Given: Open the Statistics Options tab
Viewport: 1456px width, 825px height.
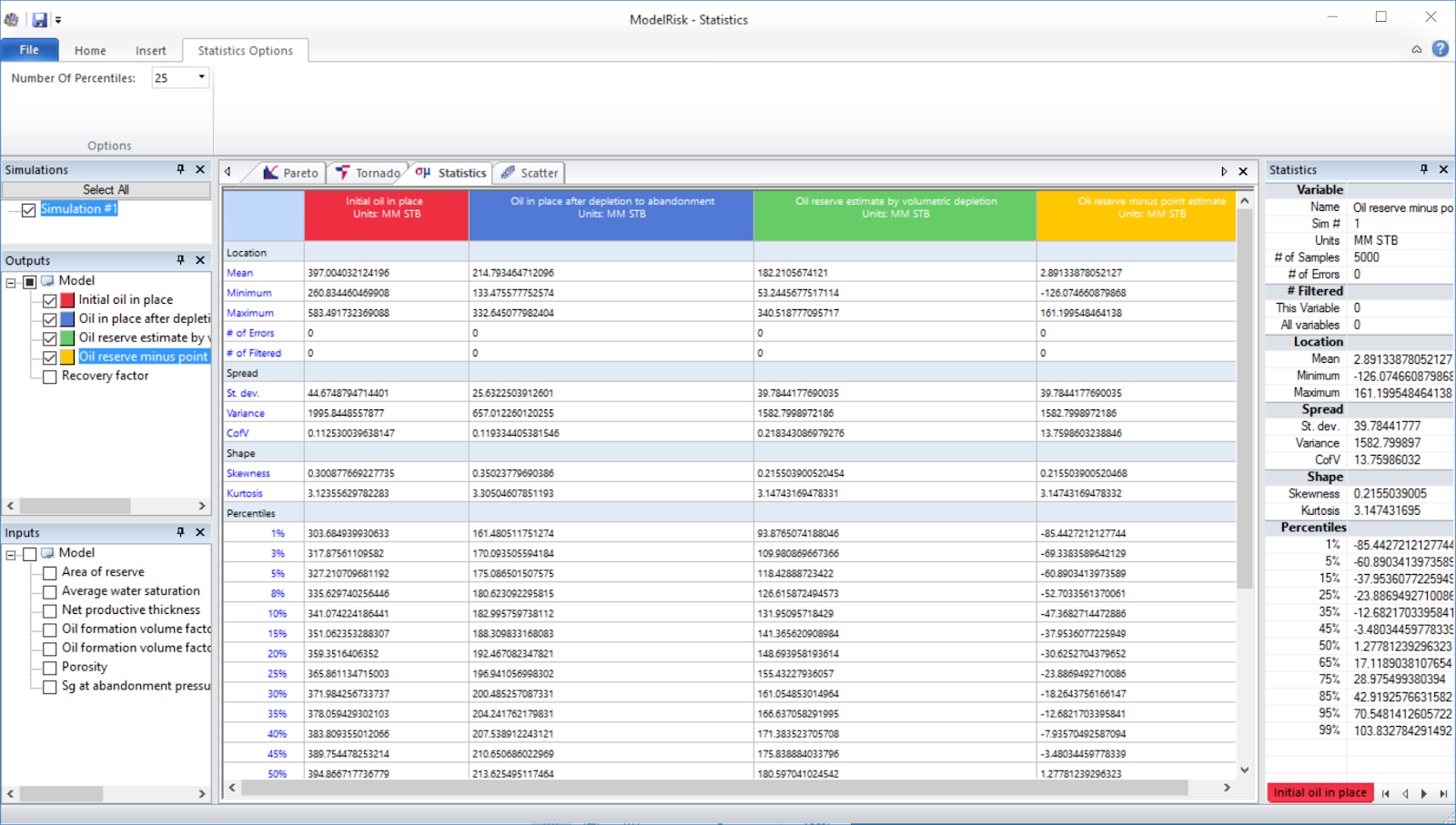Looking at the screenshot, I should 245,50.
